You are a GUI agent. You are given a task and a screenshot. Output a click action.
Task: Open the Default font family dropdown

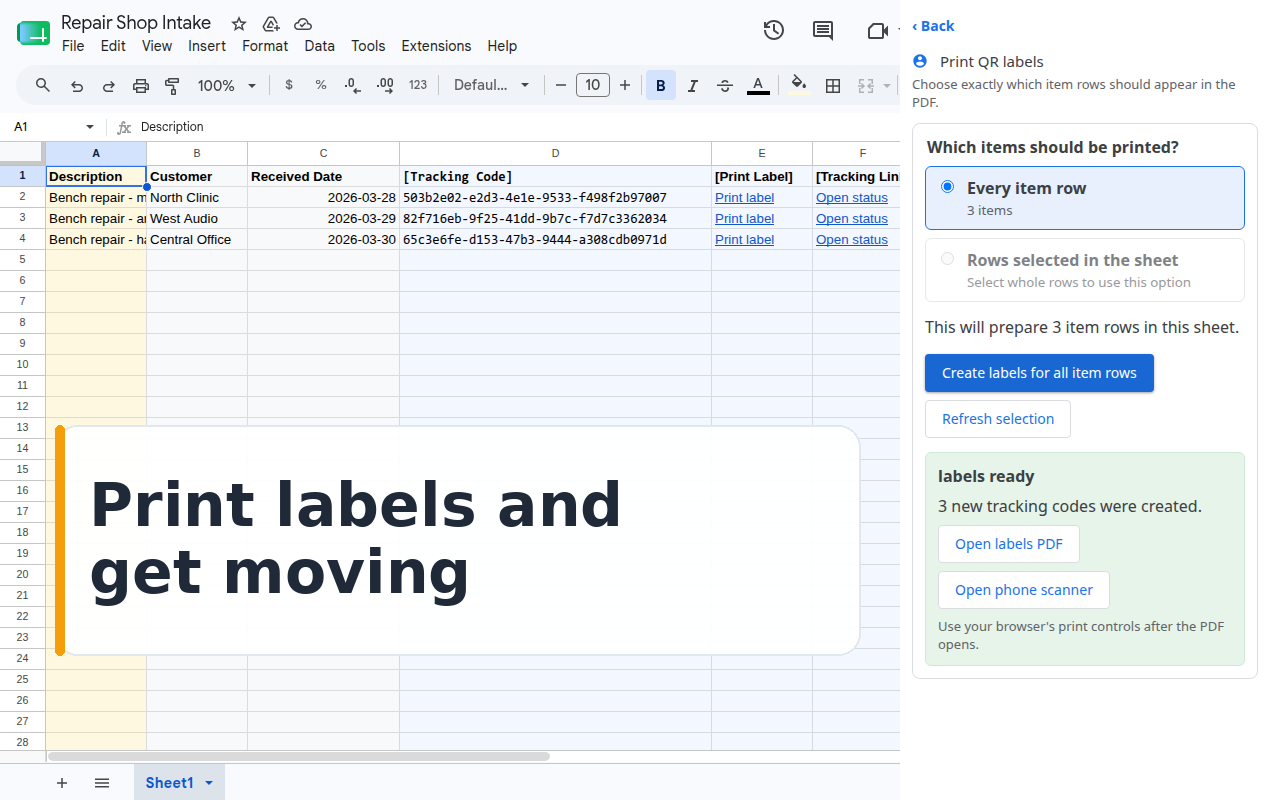[x=491, y=85]
